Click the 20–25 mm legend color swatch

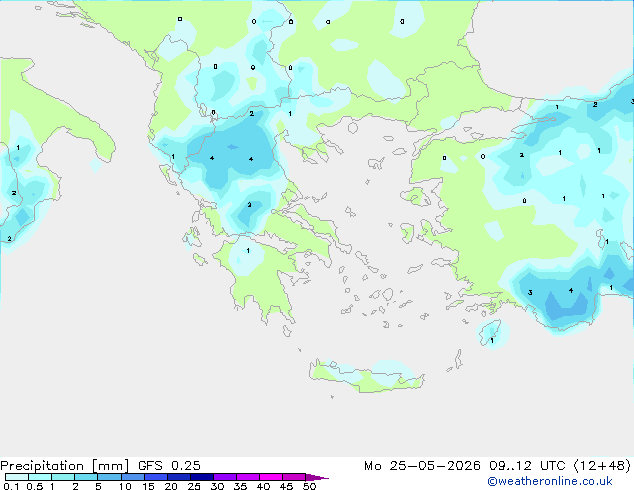[x=179, y=477]
